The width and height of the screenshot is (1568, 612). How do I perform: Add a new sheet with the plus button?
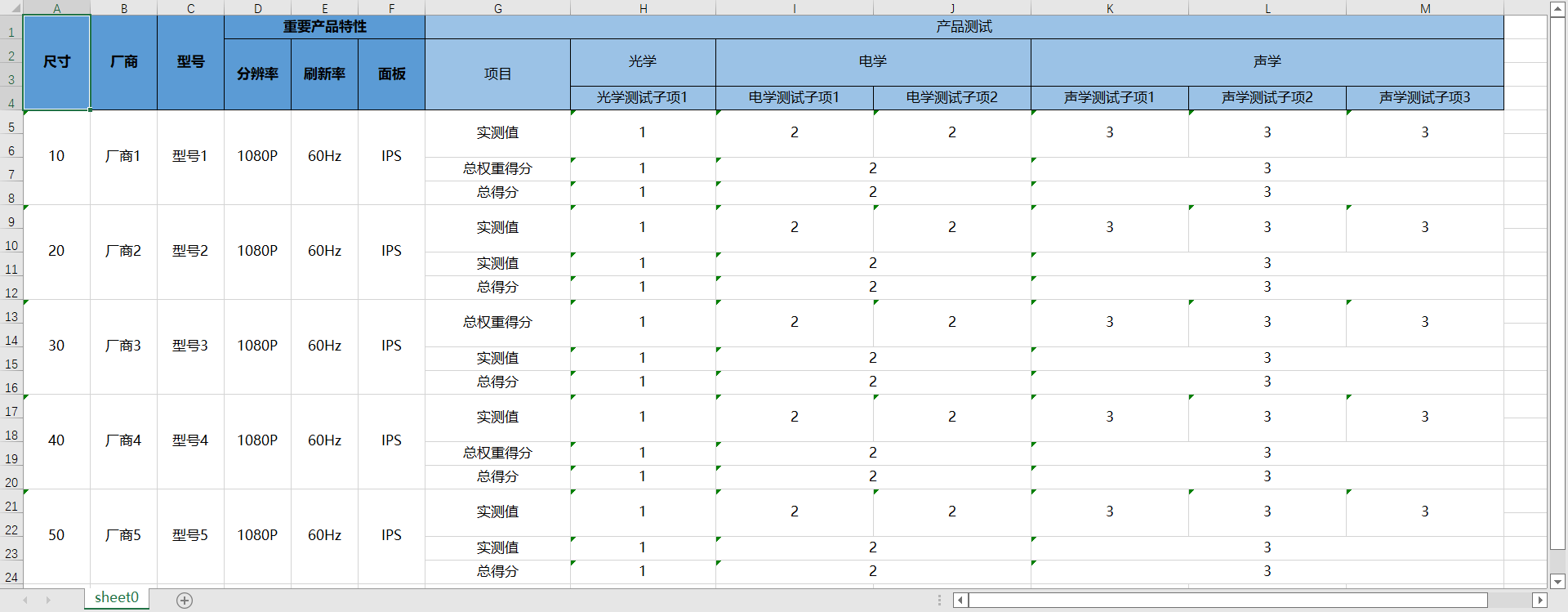[185, 601]
